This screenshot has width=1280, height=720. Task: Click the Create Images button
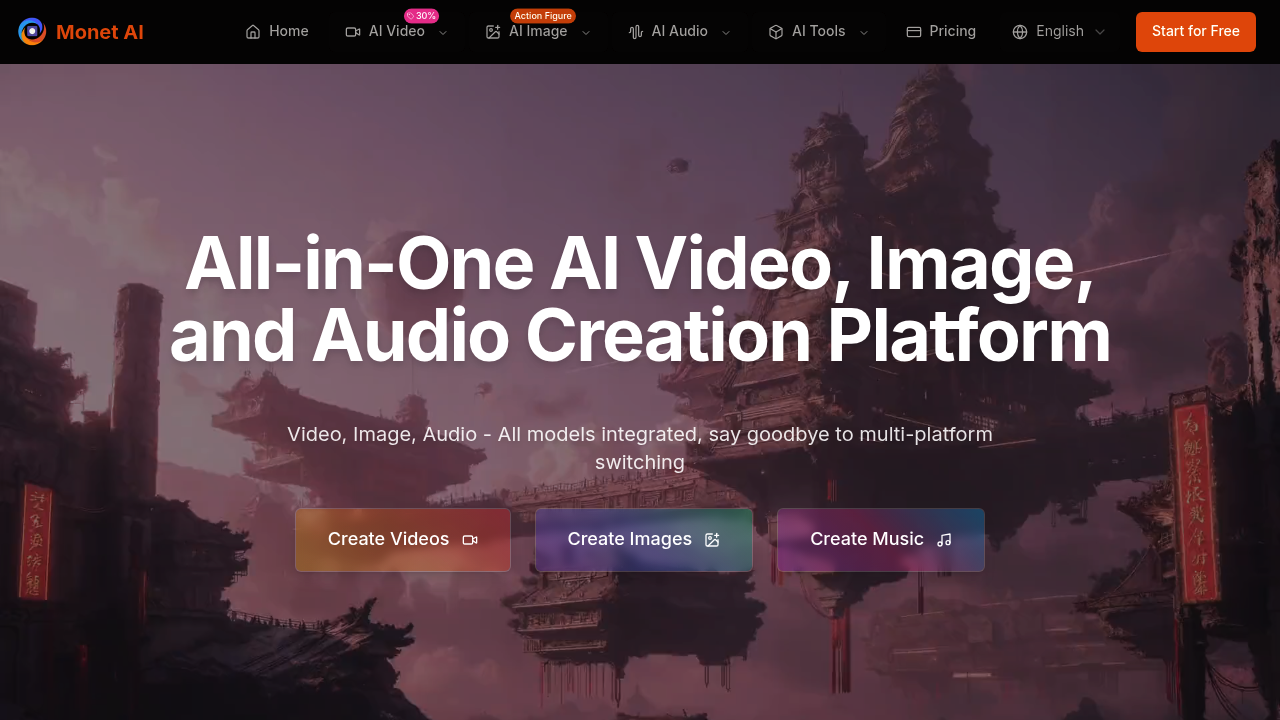click(643, 539)
